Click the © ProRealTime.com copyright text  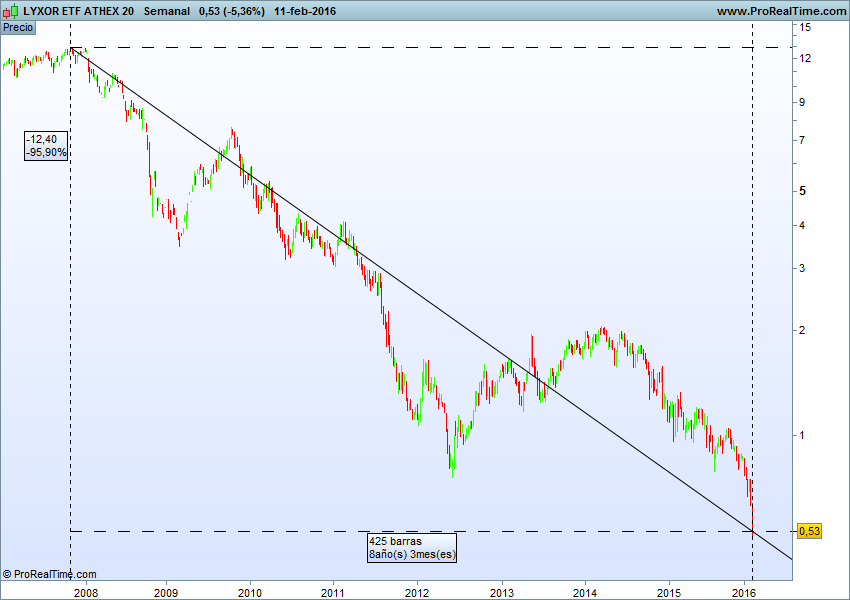click(50, 574)
